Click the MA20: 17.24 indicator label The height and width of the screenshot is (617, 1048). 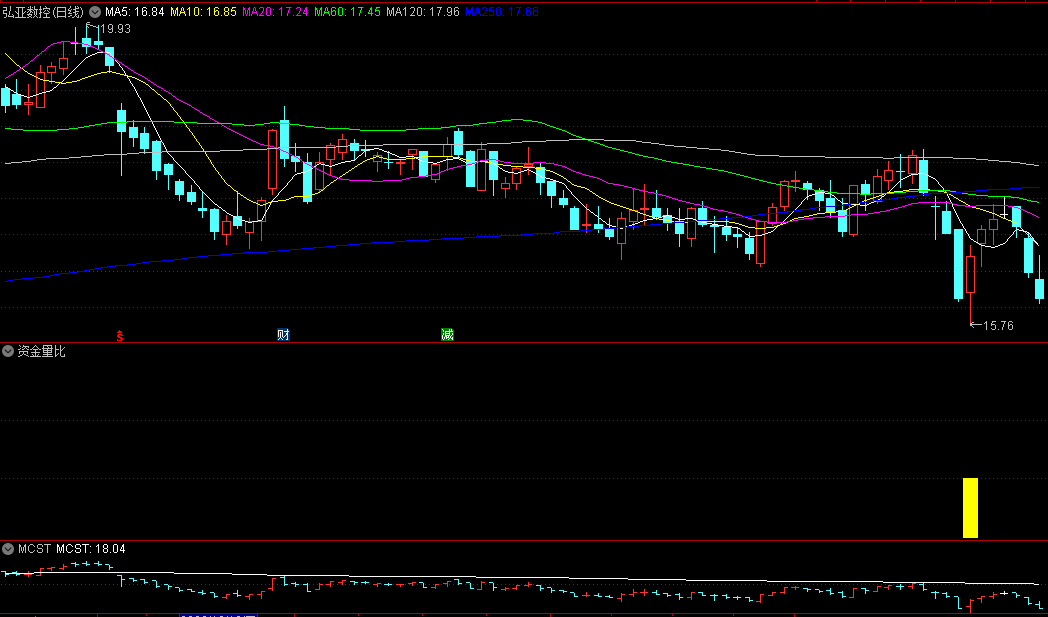(275, 12)
